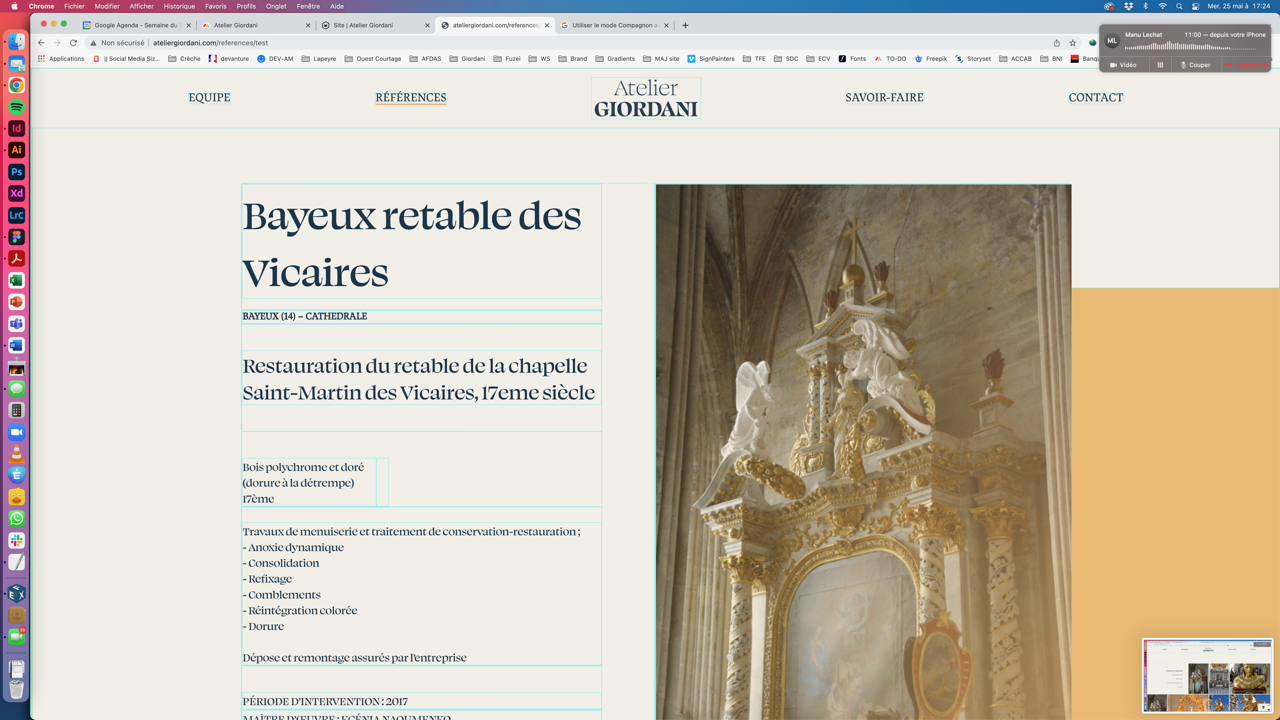Open the Trash in the dock
The height and width of the screenshot is (720, 1280).
pyautogui.click(x=16, y=689)
